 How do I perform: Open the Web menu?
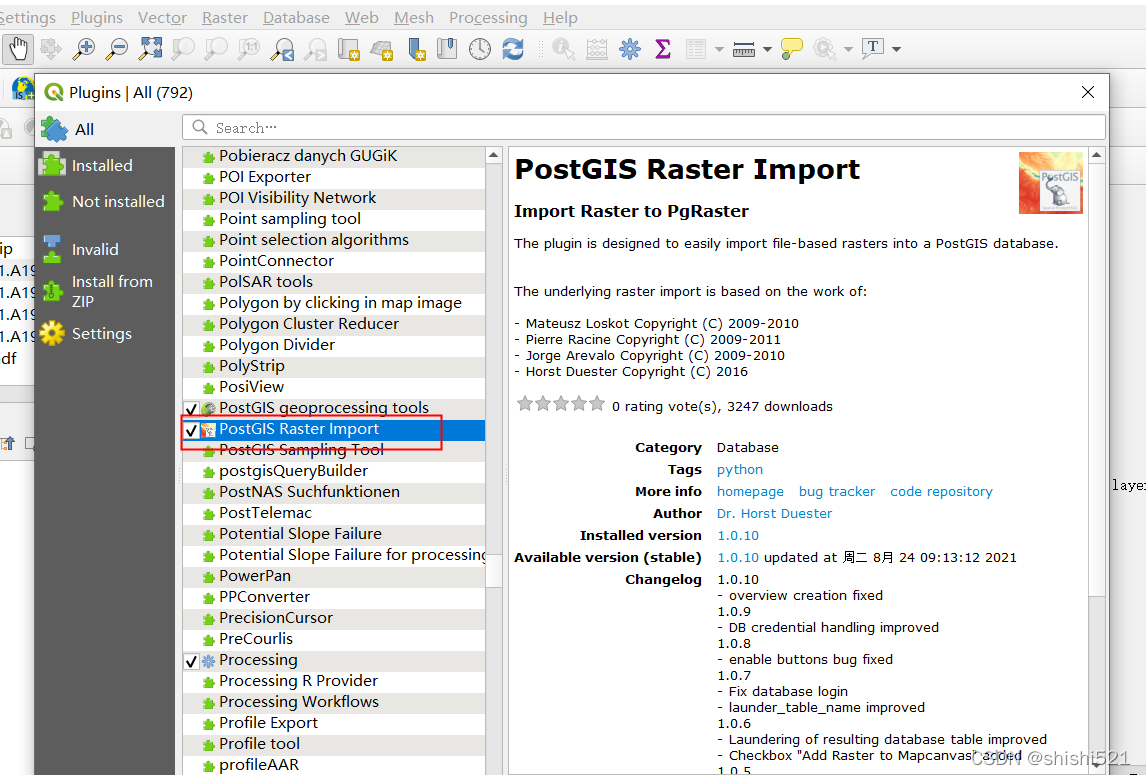click(362, 18)
